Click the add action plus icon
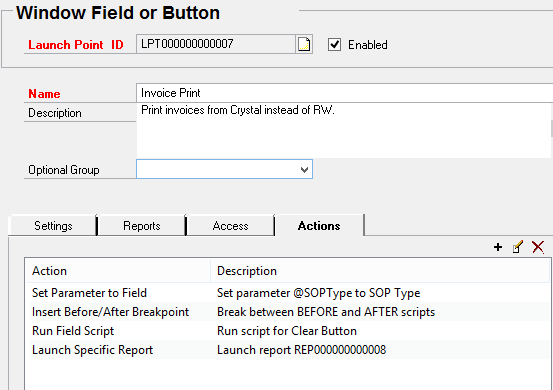Screen dimensions: 553x390 [498, 247]
